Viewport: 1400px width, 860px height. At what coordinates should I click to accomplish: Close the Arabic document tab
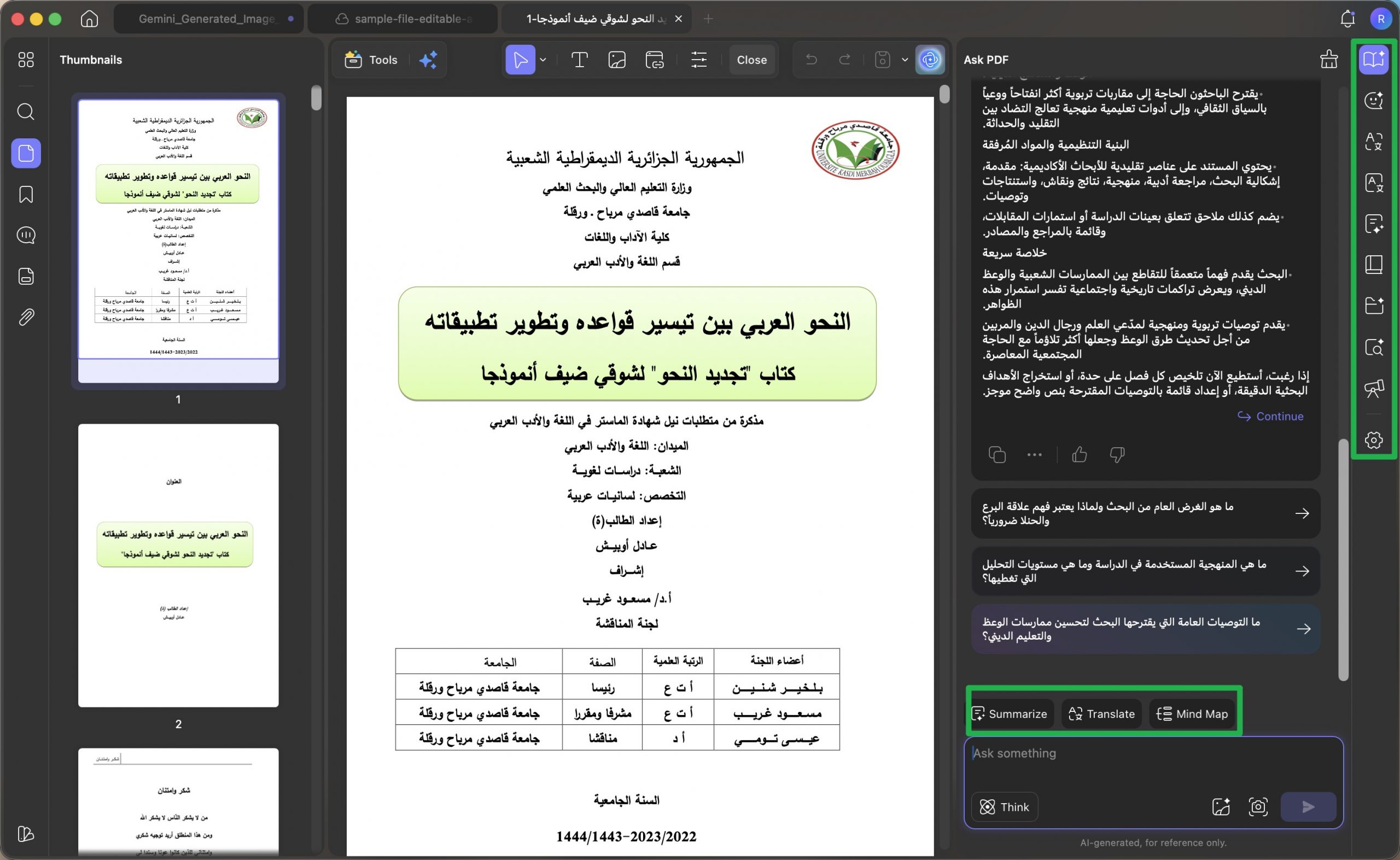[x=678, y=19]
